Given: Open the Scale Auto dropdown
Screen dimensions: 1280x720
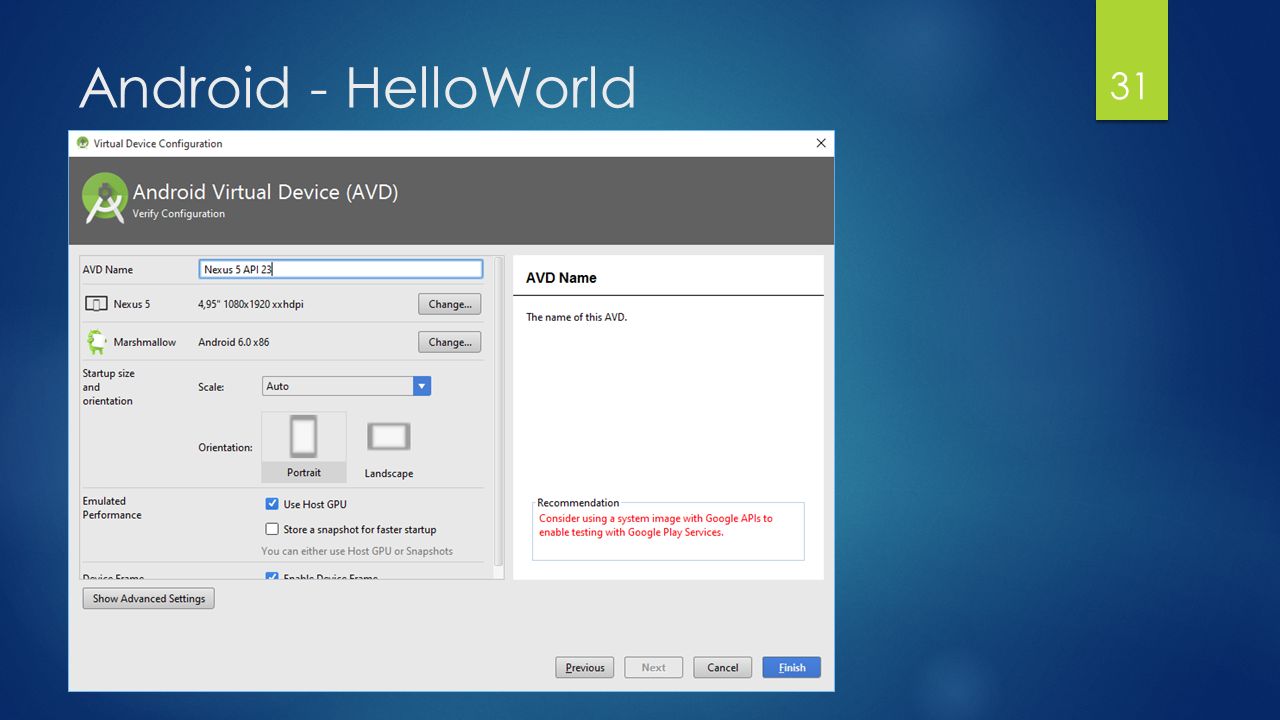Looking at the screenshot, I should (x=346, y=386).
